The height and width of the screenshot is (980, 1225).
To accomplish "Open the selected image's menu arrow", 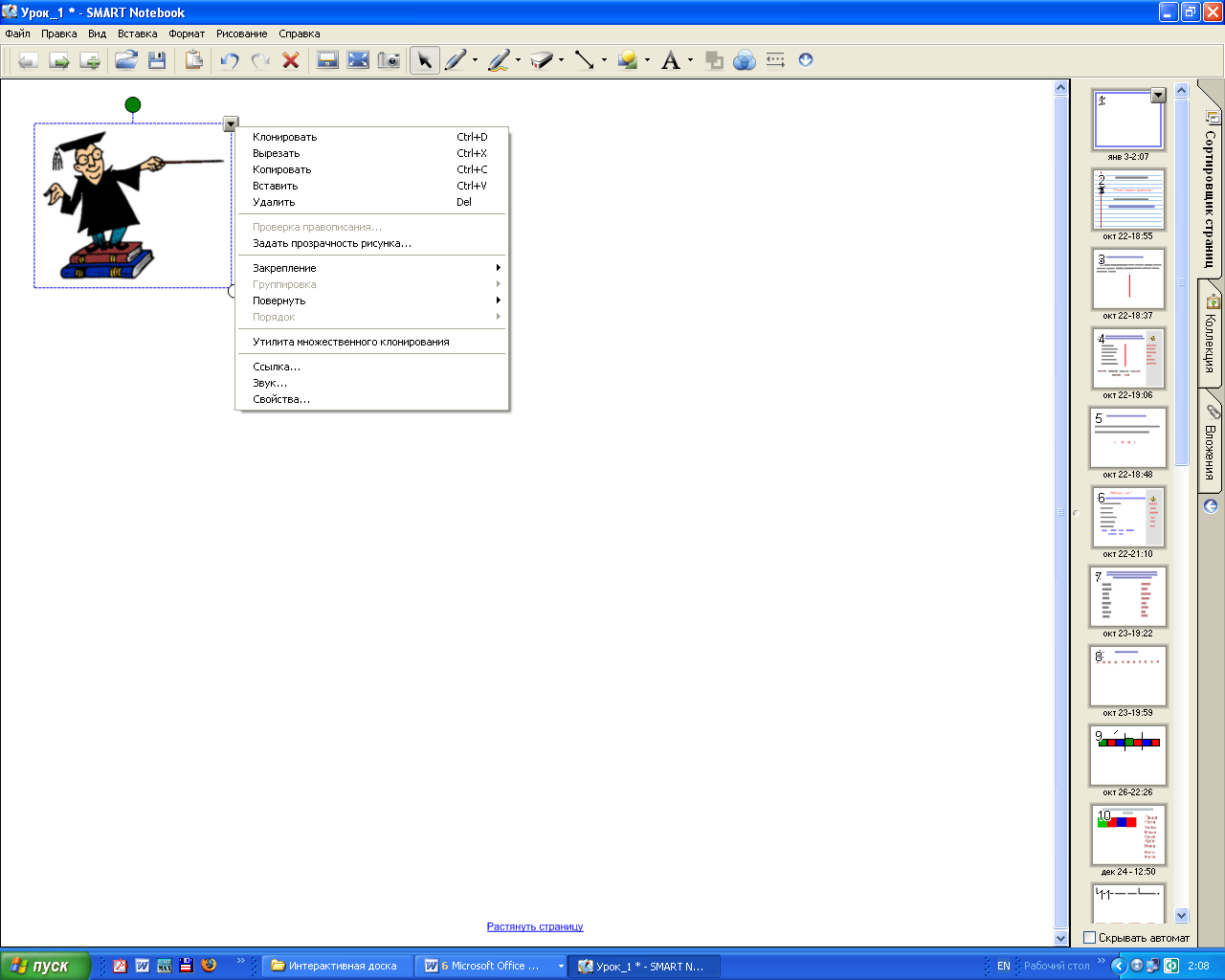I will pyautogui.click(x=230, y=123).
